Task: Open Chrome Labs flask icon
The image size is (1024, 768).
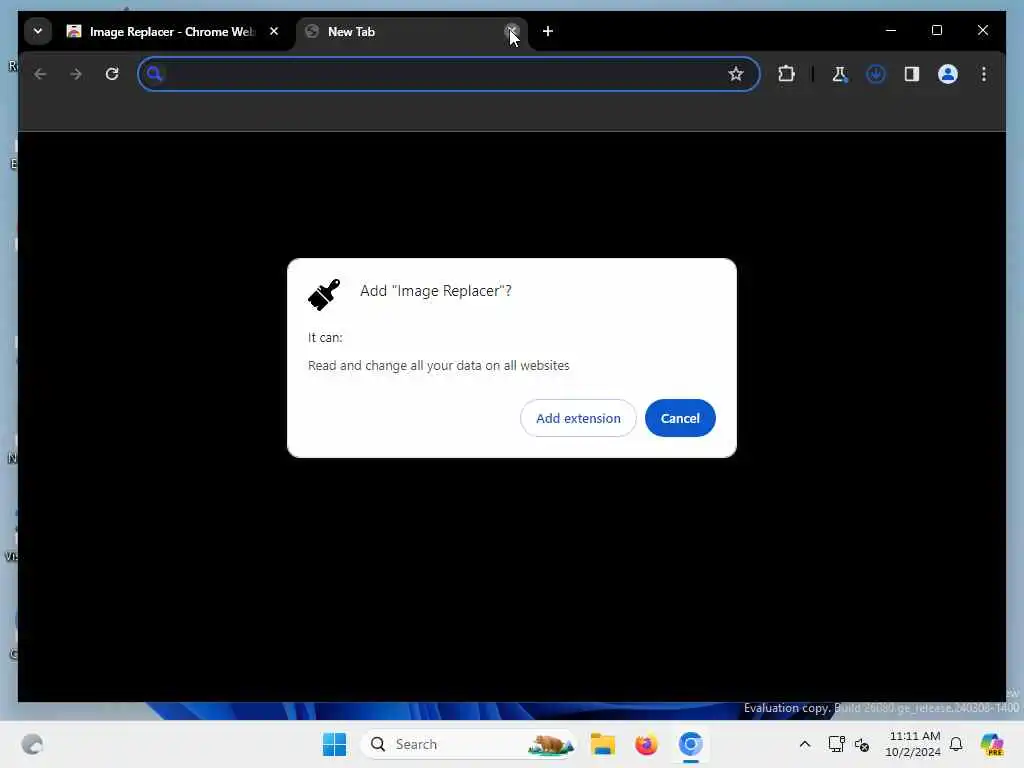Action: pos(839,74)
